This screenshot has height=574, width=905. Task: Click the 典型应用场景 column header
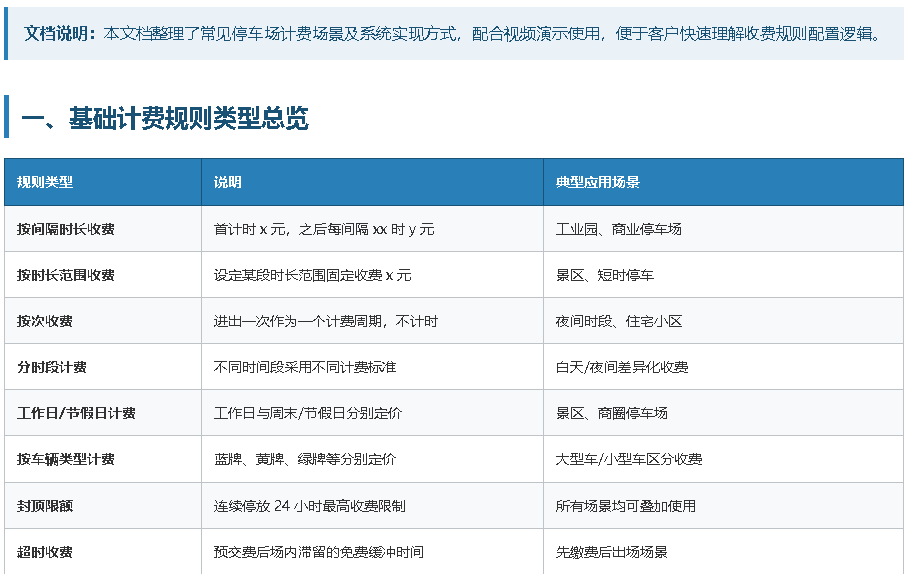723,182
